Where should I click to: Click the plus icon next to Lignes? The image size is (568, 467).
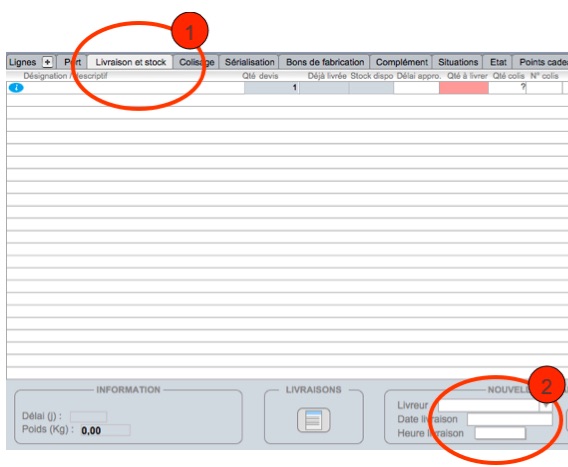pyautogui.click(x=47, y=62)
